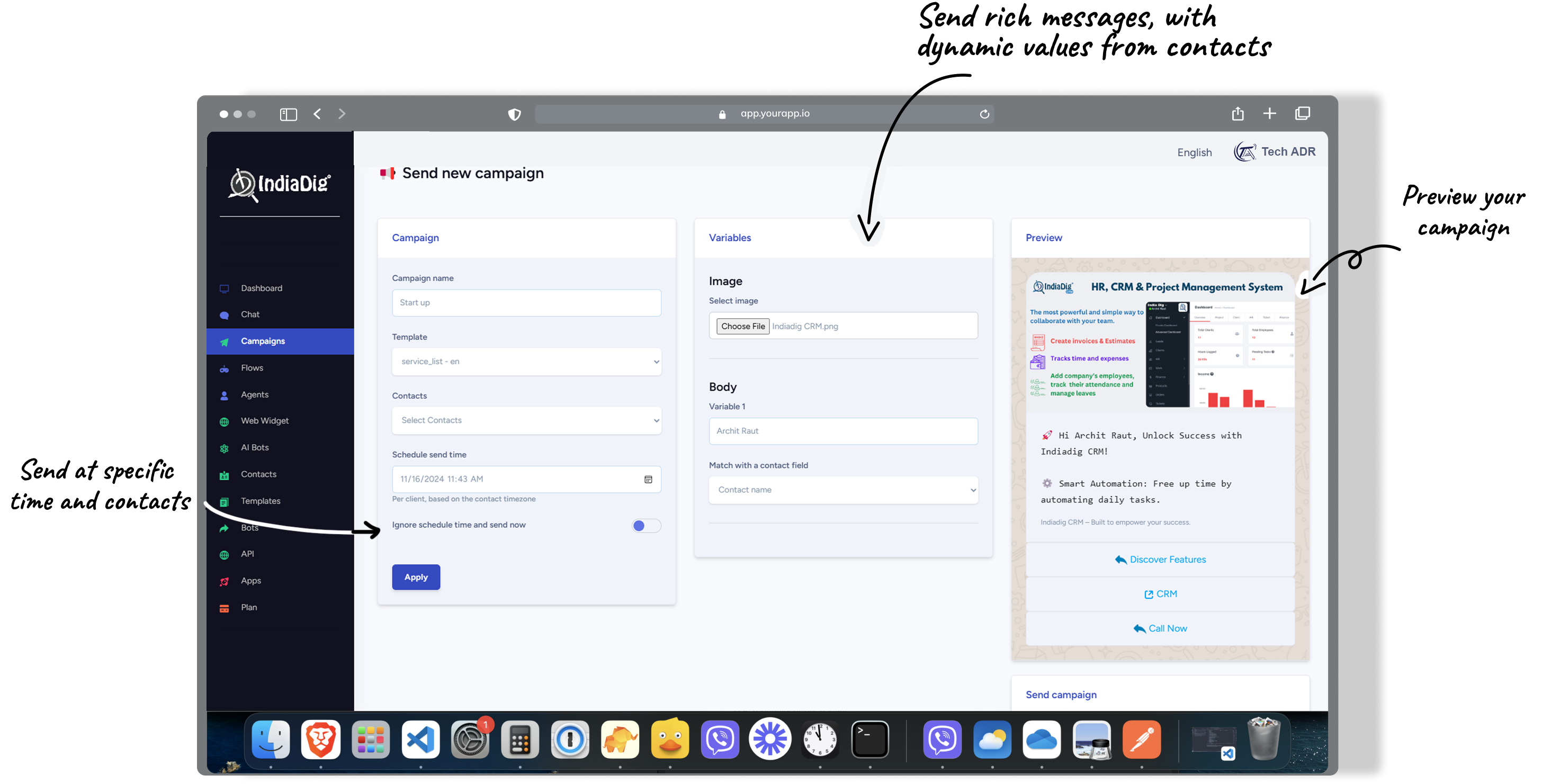Open Visual Studio Code from the dock
Screen dimensions: 1542x784
(x=420, y=740)
